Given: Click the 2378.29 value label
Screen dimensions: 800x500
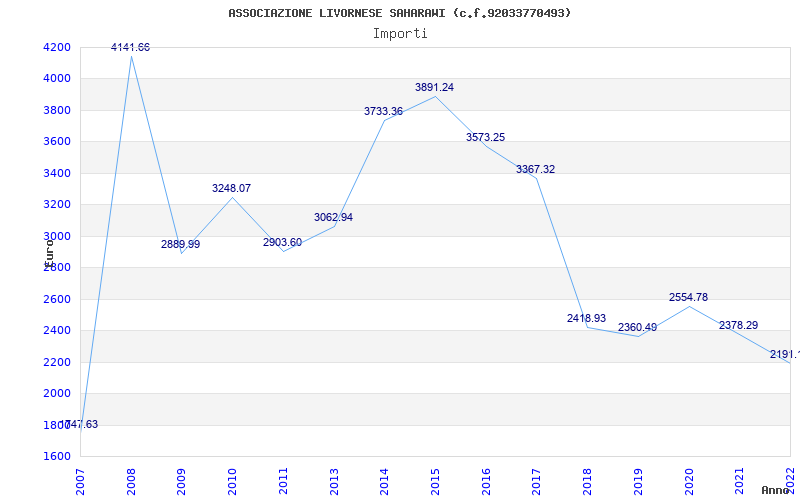Looking at the screenshot, I should click(739, 326).
